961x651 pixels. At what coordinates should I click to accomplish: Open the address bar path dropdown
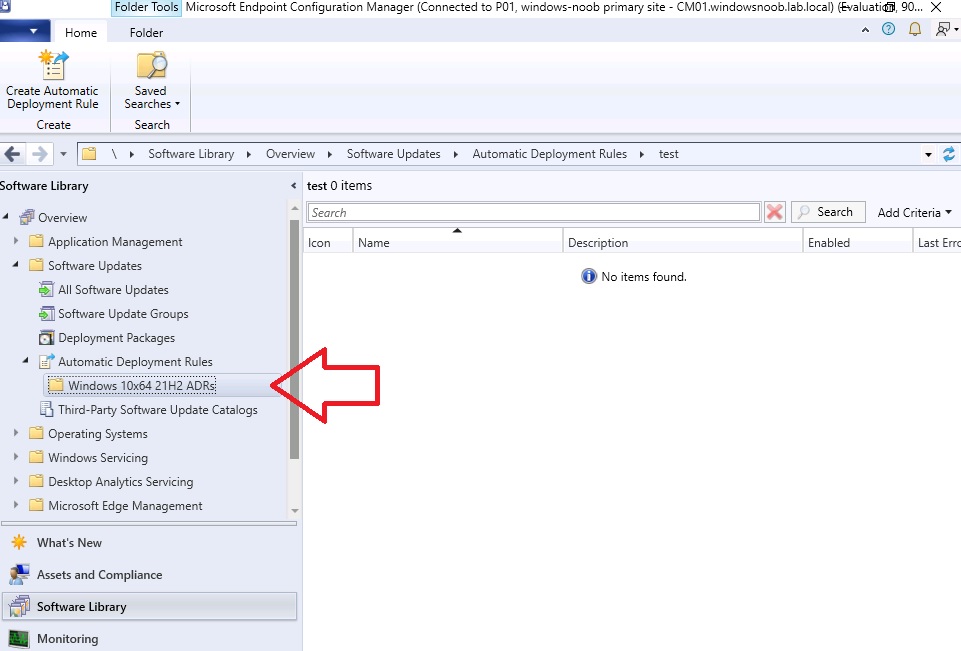929,154
